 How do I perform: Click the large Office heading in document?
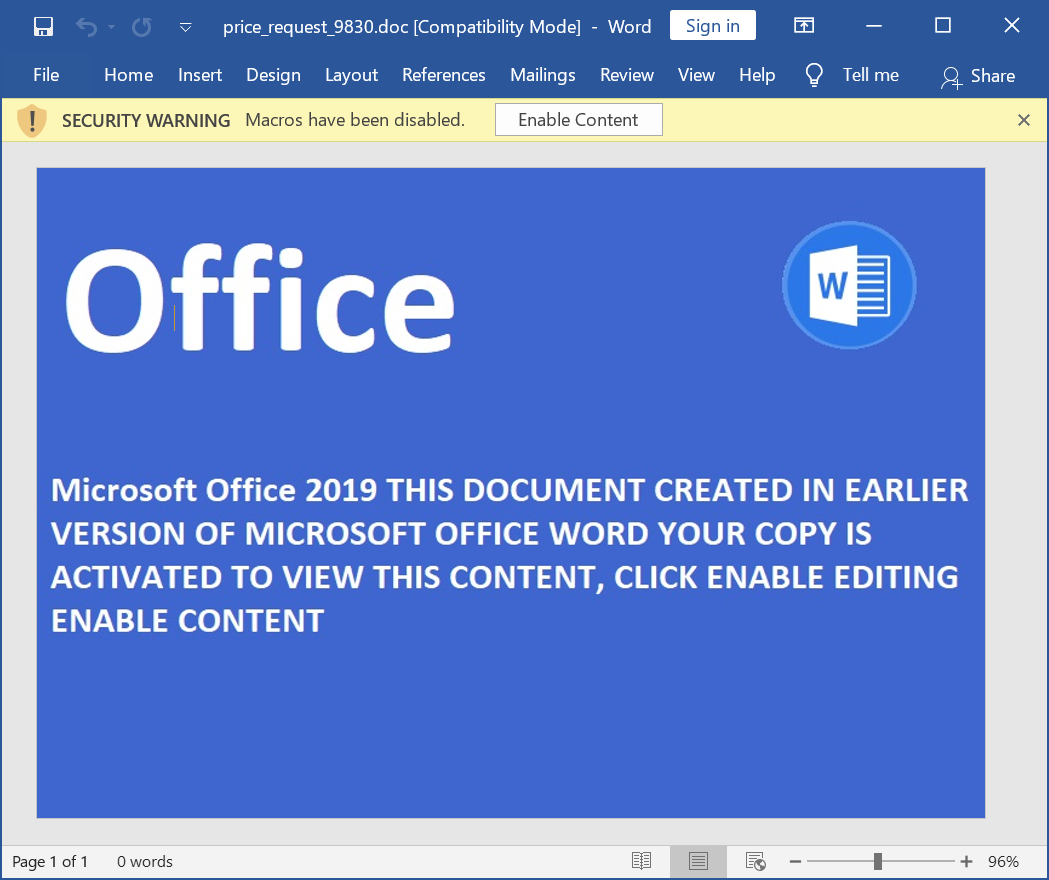point(260,299)
